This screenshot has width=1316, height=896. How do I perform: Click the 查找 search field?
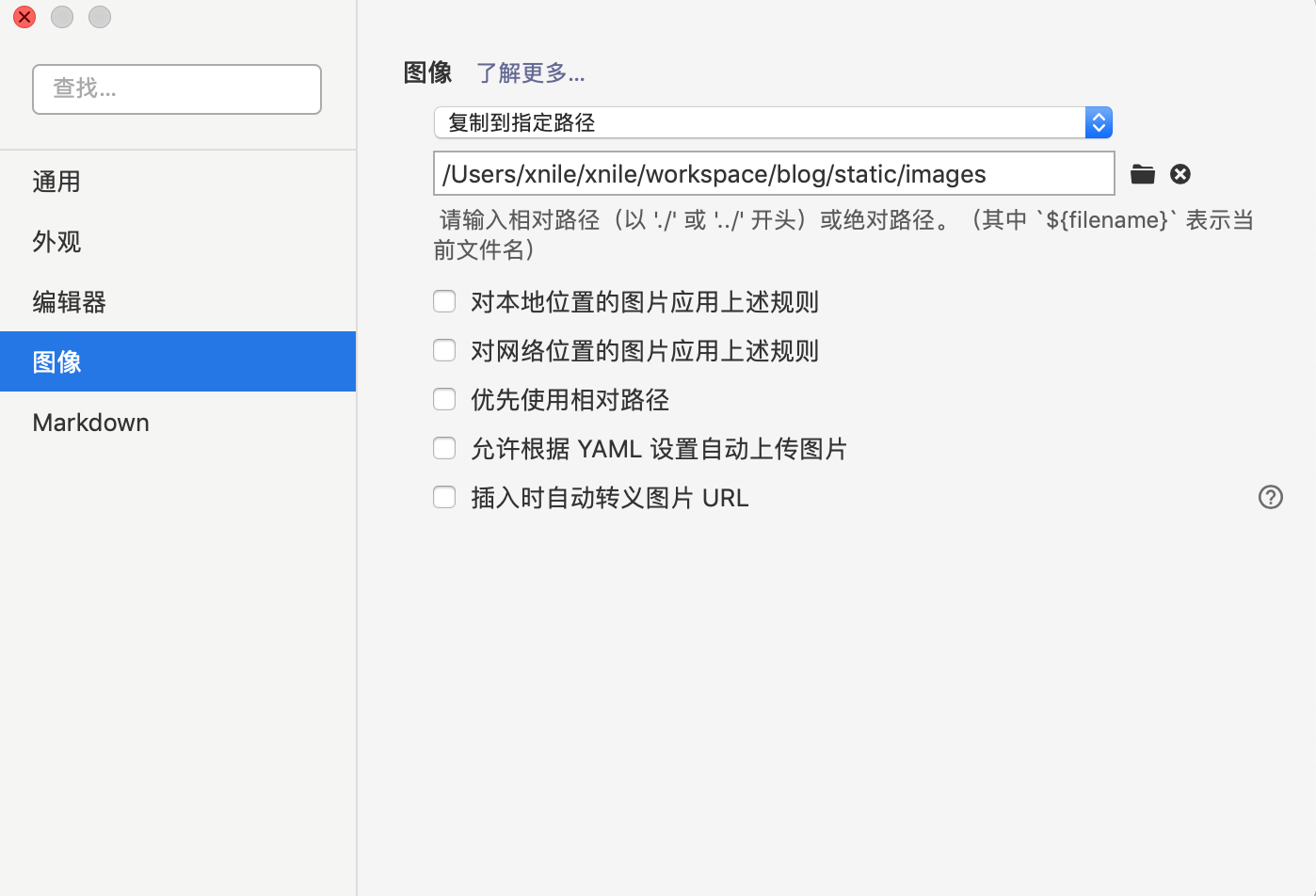[x=177, y=89]
